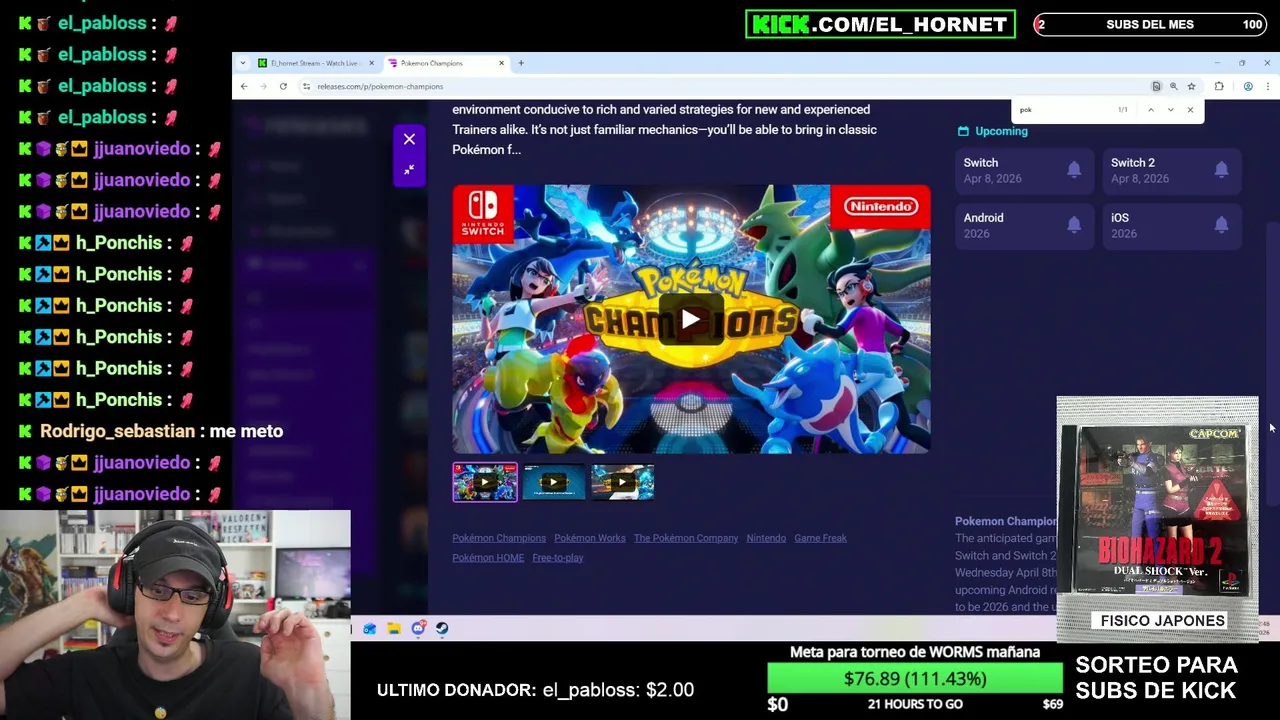Enable the notification bell for iOS release

1221,226
